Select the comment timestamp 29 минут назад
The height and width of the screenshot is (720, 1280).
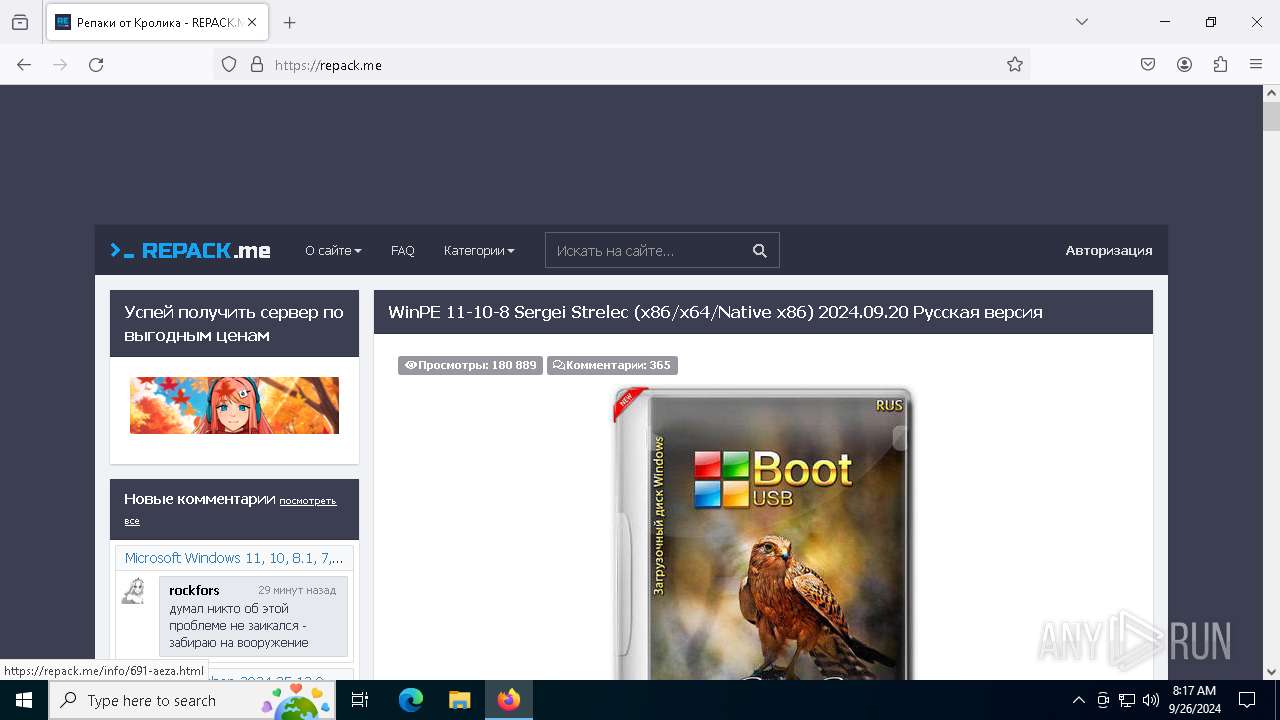coord(297,590)
